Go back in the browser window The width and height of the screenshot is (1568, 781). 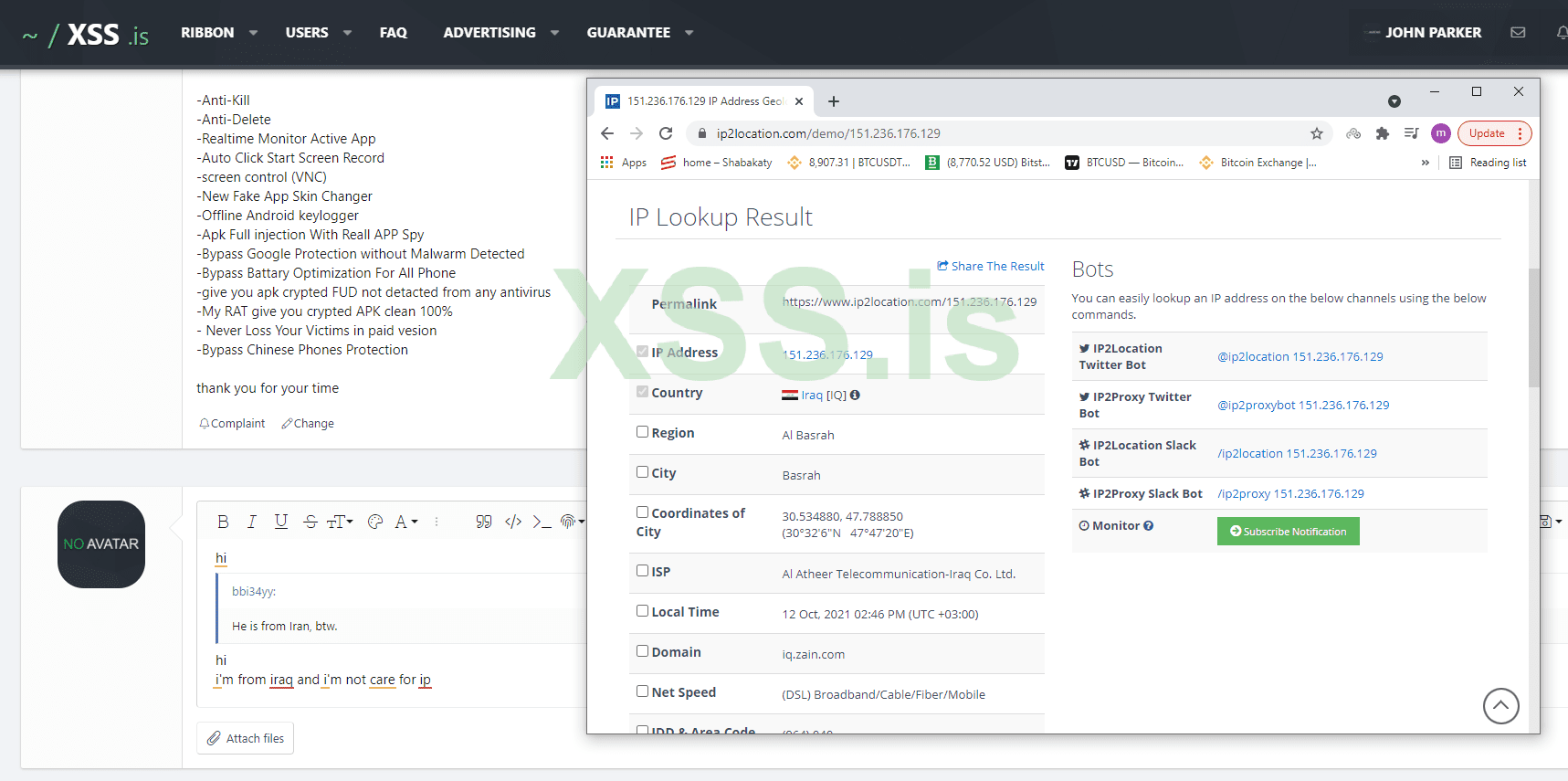(607, 133)
